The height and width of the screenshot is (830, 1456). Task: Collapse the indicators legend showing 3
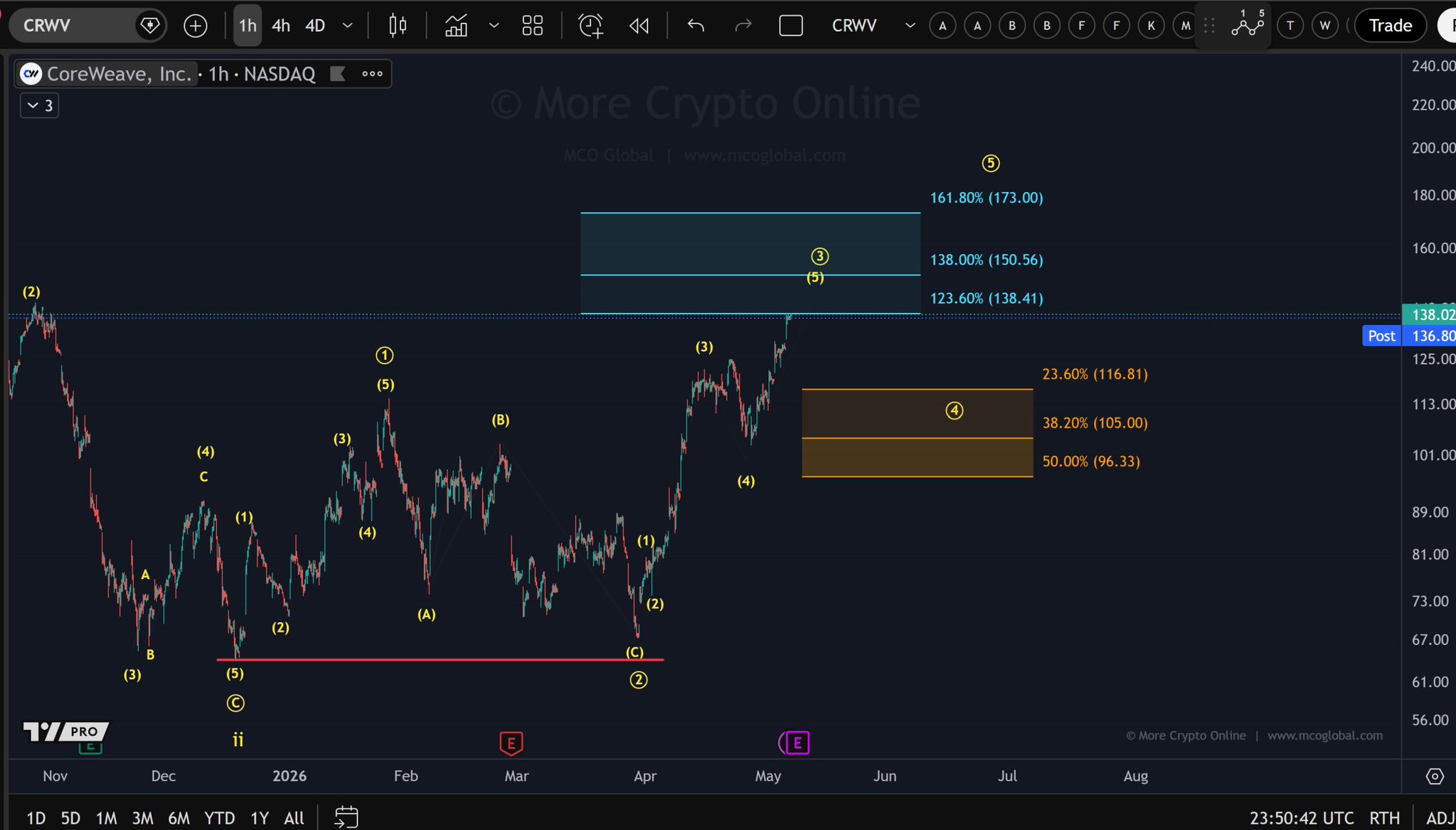click(40, 106)
